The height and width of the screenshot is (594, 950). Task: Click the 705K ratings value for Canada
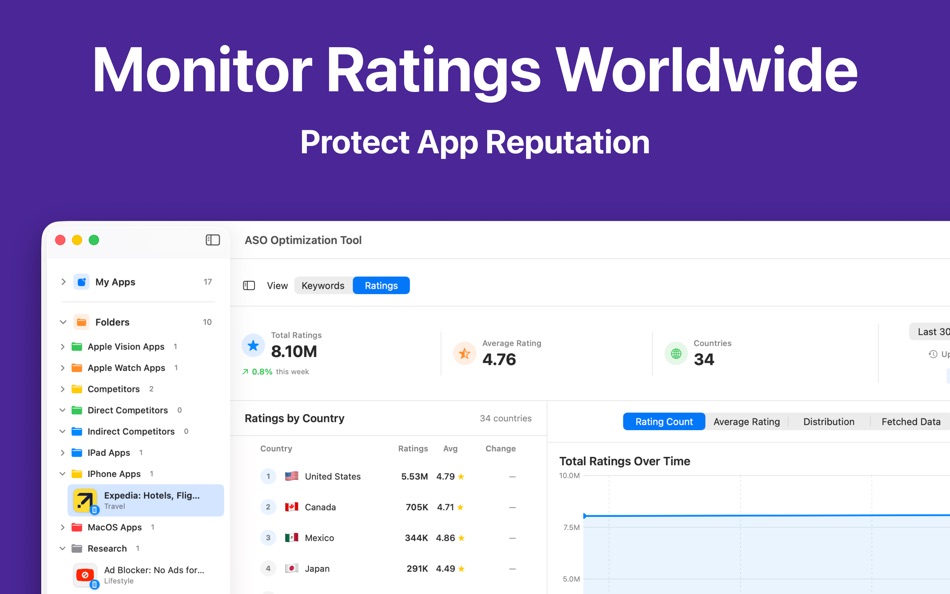pos(417,507)
